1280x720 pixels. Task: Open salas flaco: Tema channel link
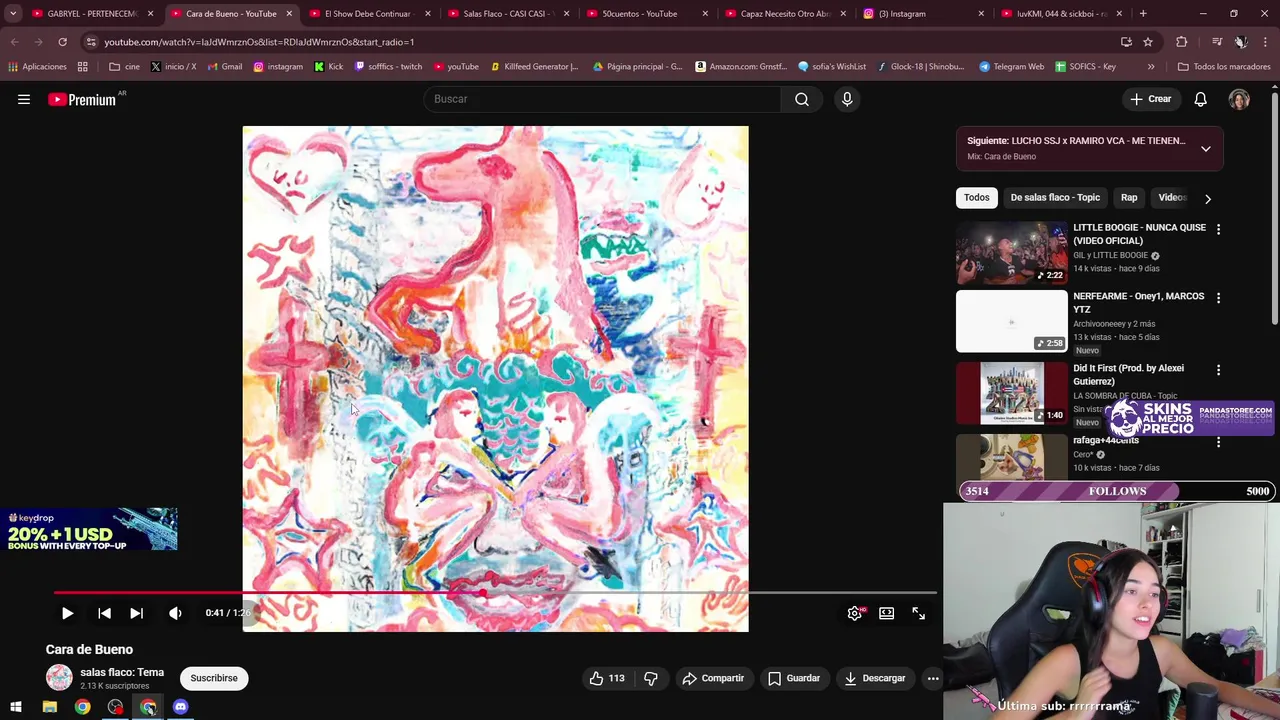122,672
